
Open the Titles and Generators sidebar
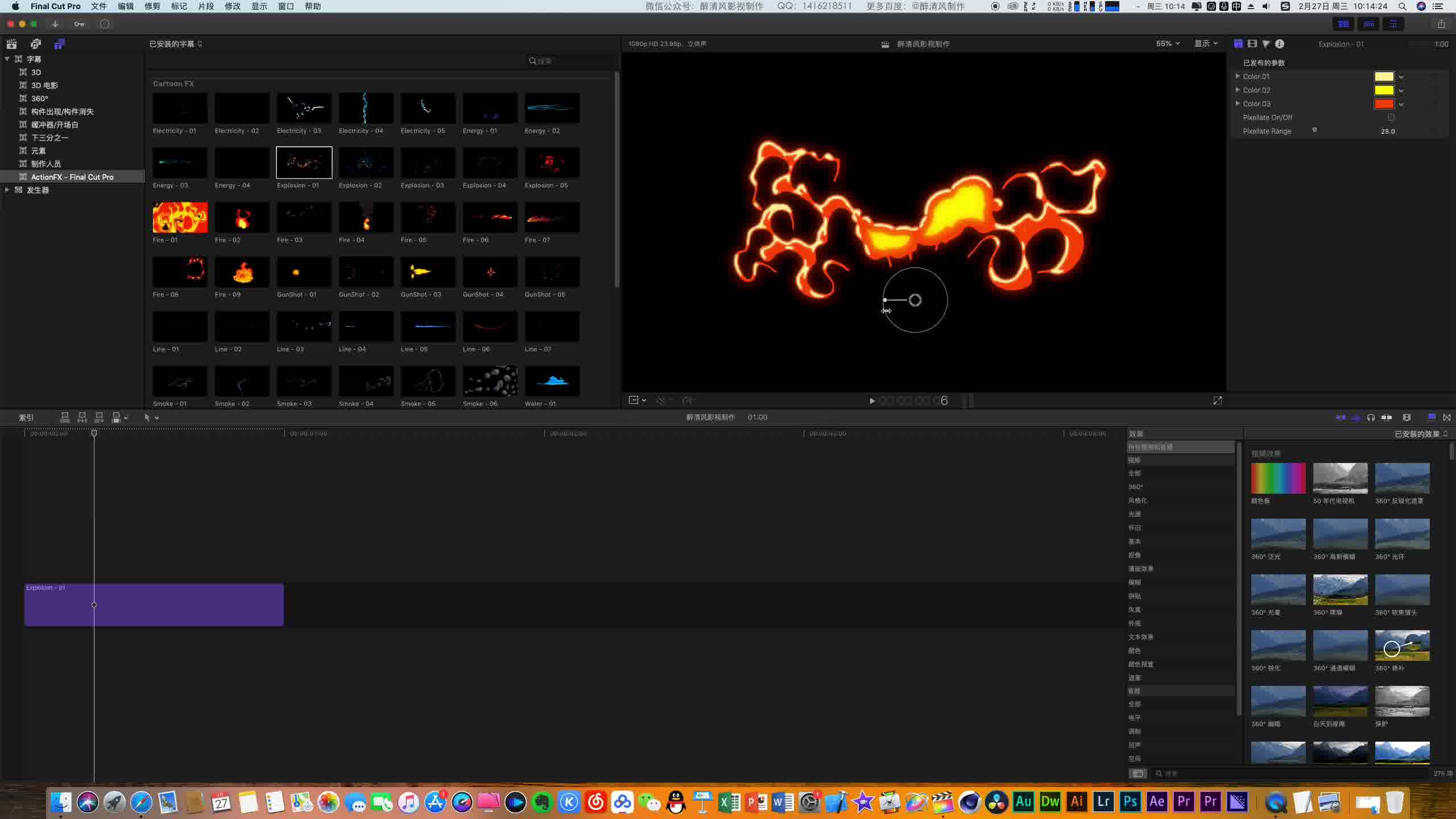pyautogui.click(x=59, y=44)
